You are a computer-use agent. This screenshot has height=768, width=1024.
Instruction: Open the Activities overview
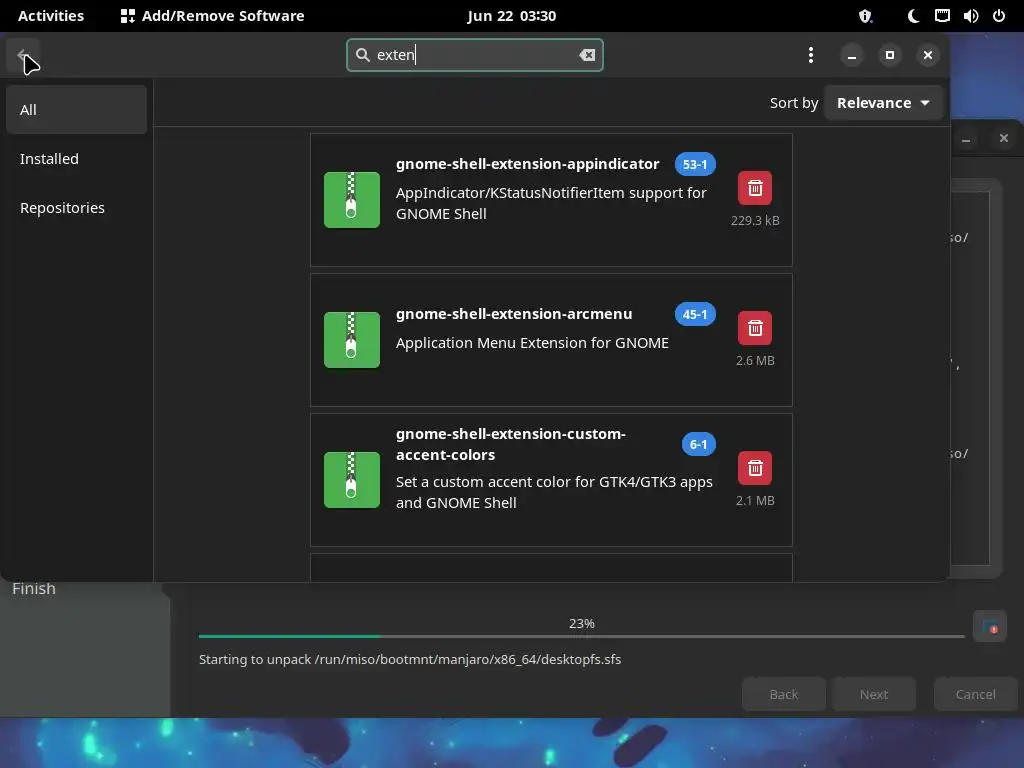51,16
